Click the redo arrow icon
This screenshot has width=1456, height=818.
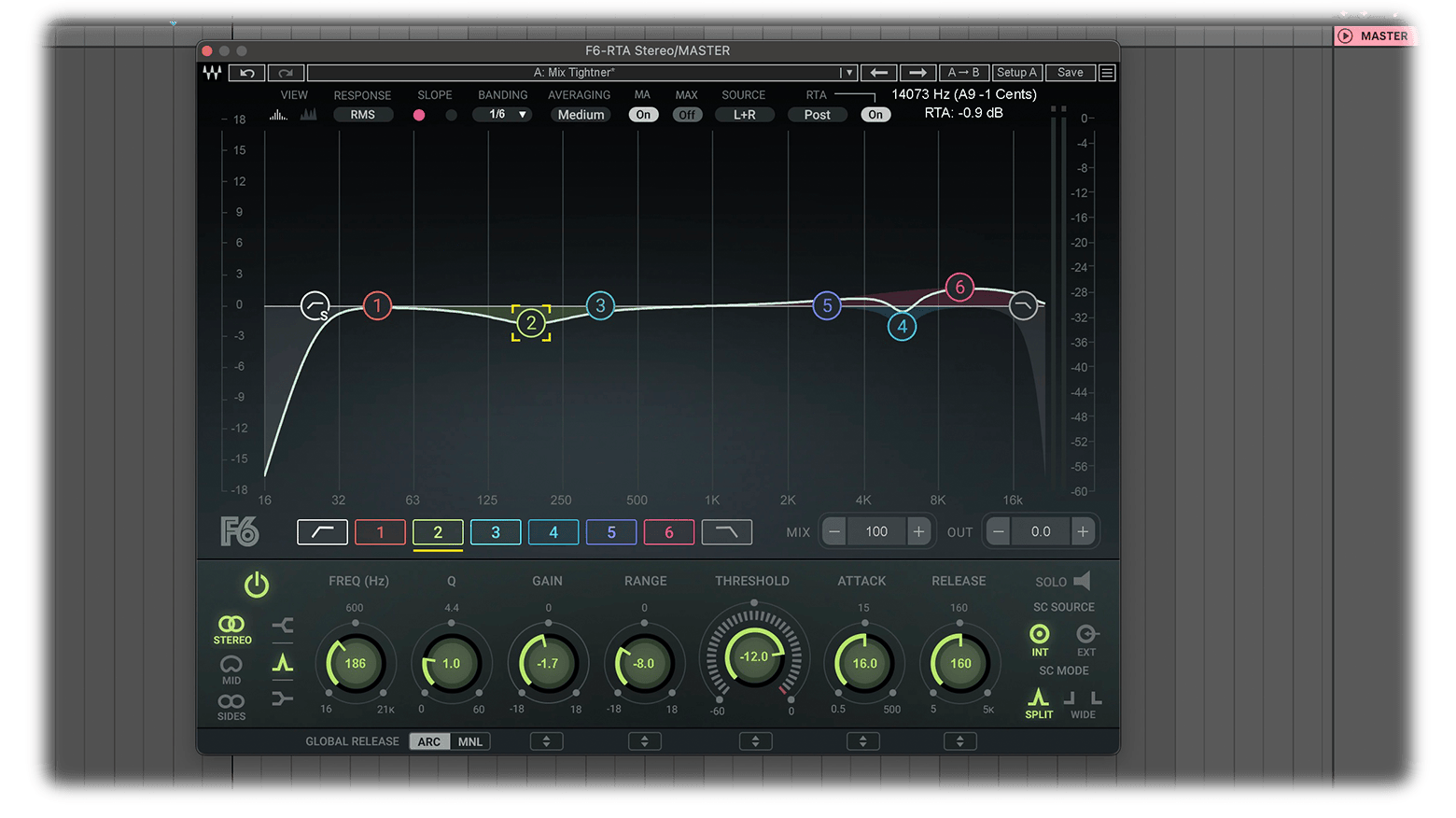click(286, 73)
